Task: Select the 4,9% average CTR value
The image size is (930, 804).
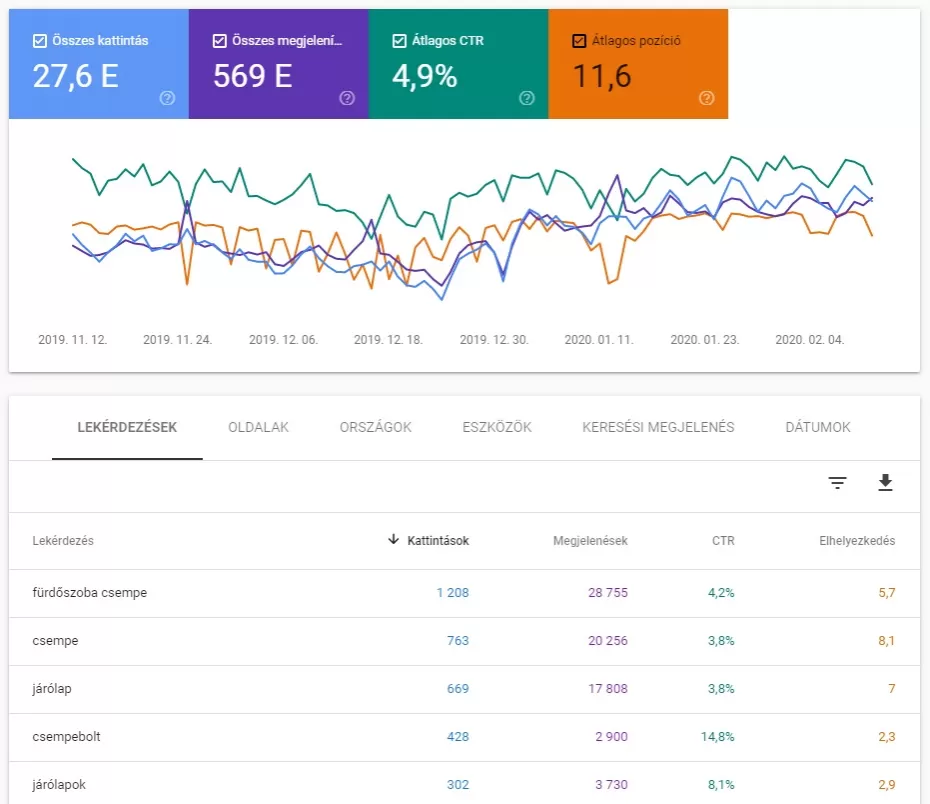Action: 425,76
